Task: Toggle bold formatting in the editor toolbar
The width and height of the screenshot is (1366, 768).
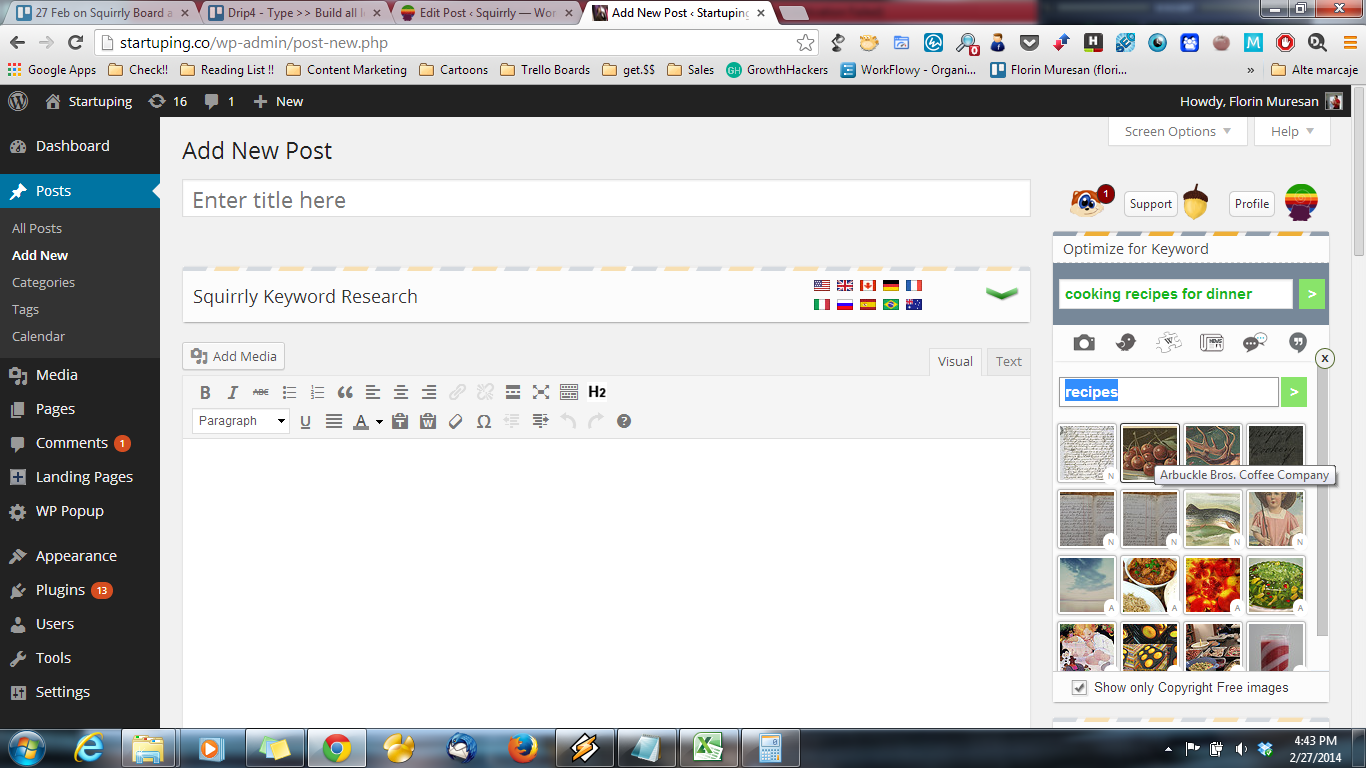Action: click(x=205, y=392)
